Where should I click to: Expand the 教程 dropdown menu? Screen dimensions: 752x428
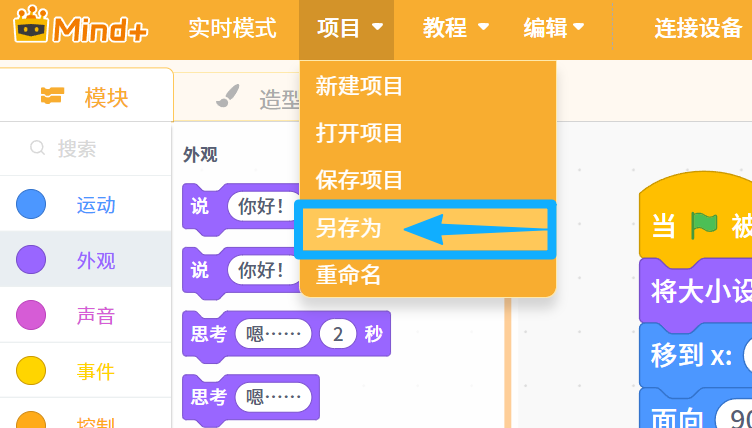(x=456, y=28)
